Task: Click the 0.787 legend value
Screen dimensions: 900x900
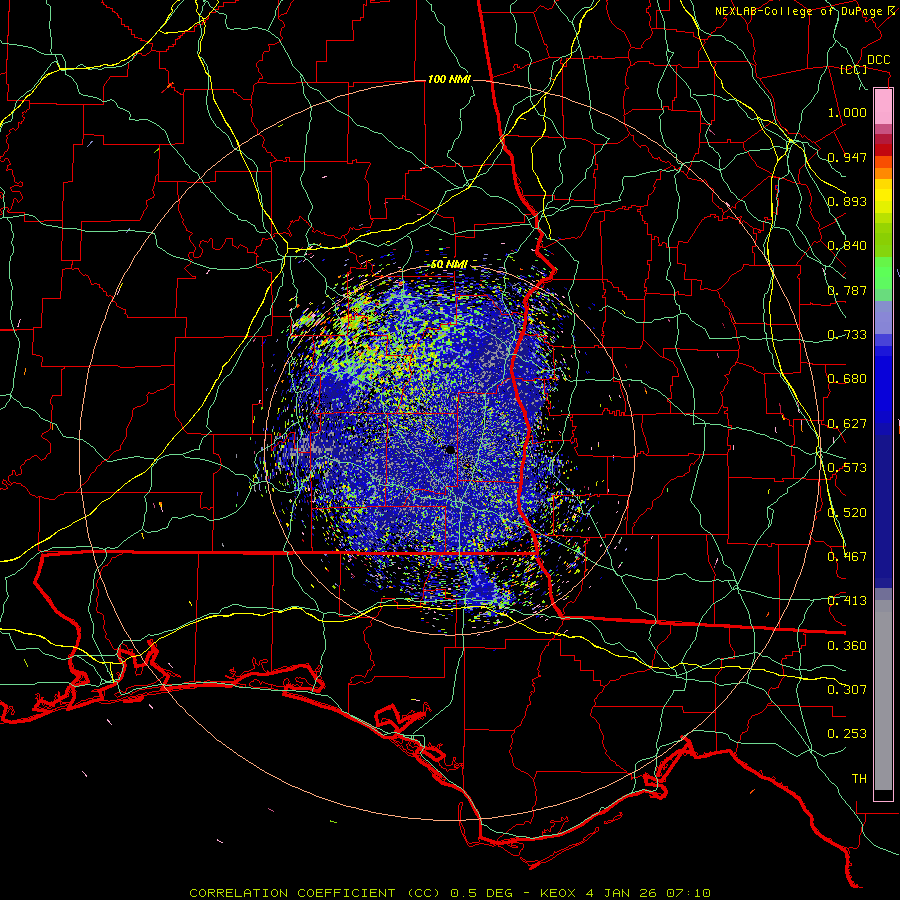Action: [x=847, y=290]
